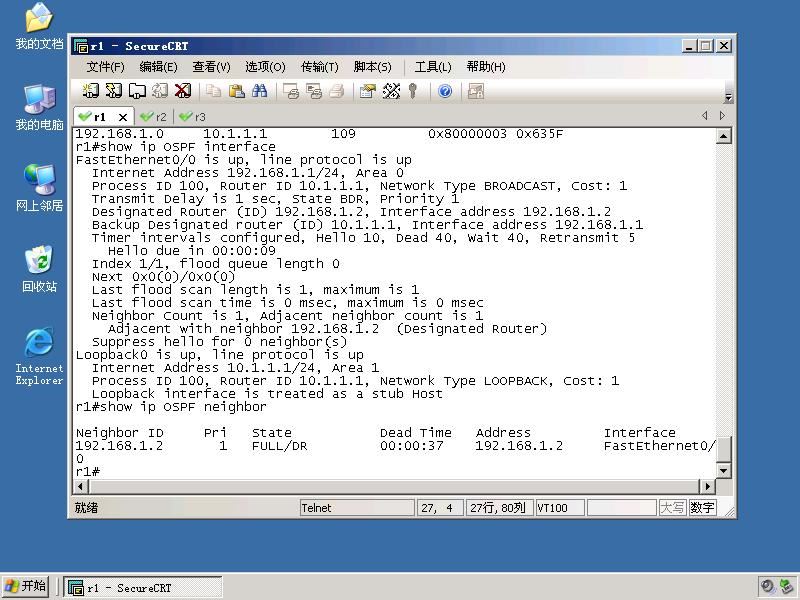Image resolution: width=800 pixels, height=600 pixels.
Task: Open the 传输(T) menu
Action: (x=319, y=67)
